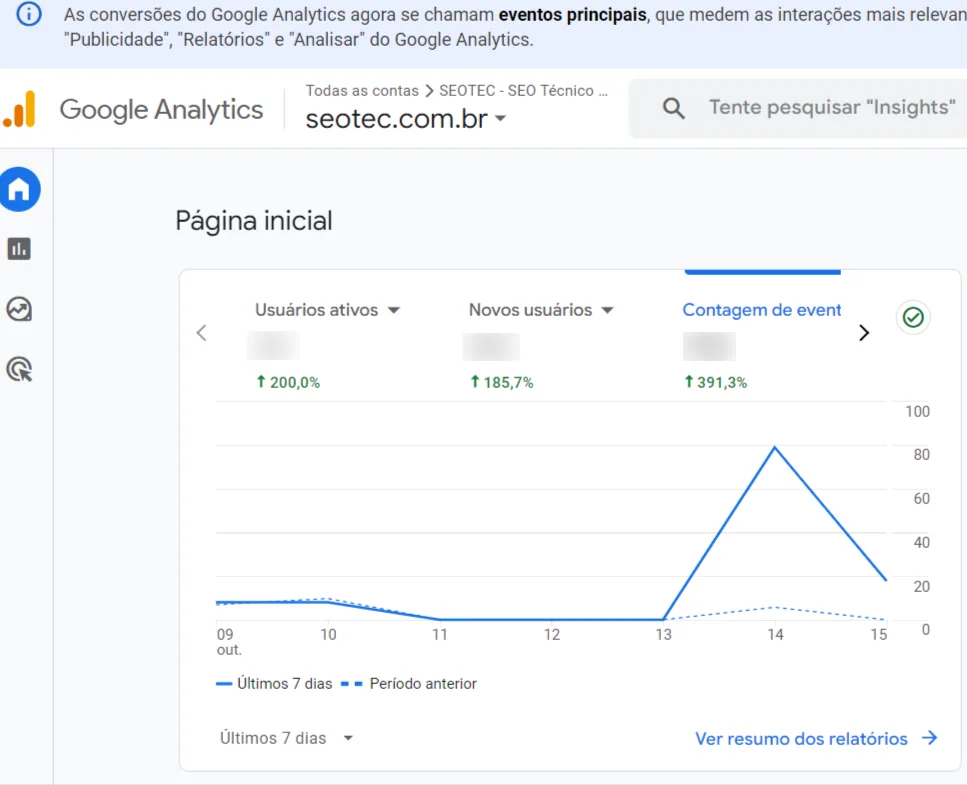The height and width of the screenshot is (785, 967).
Task: Click the 13 axis date label
Action: [664, 634]
